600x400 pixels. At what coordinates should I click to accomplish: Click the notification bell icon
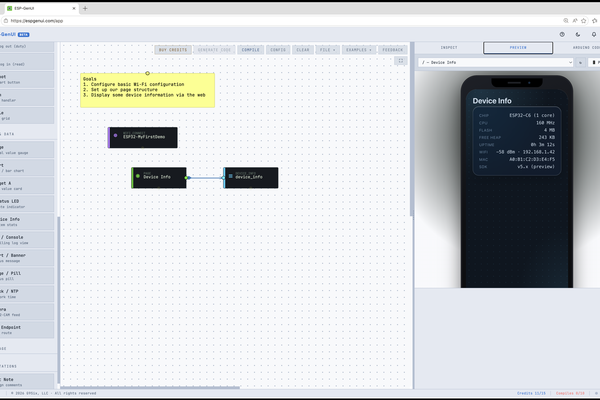click(594, 34)
